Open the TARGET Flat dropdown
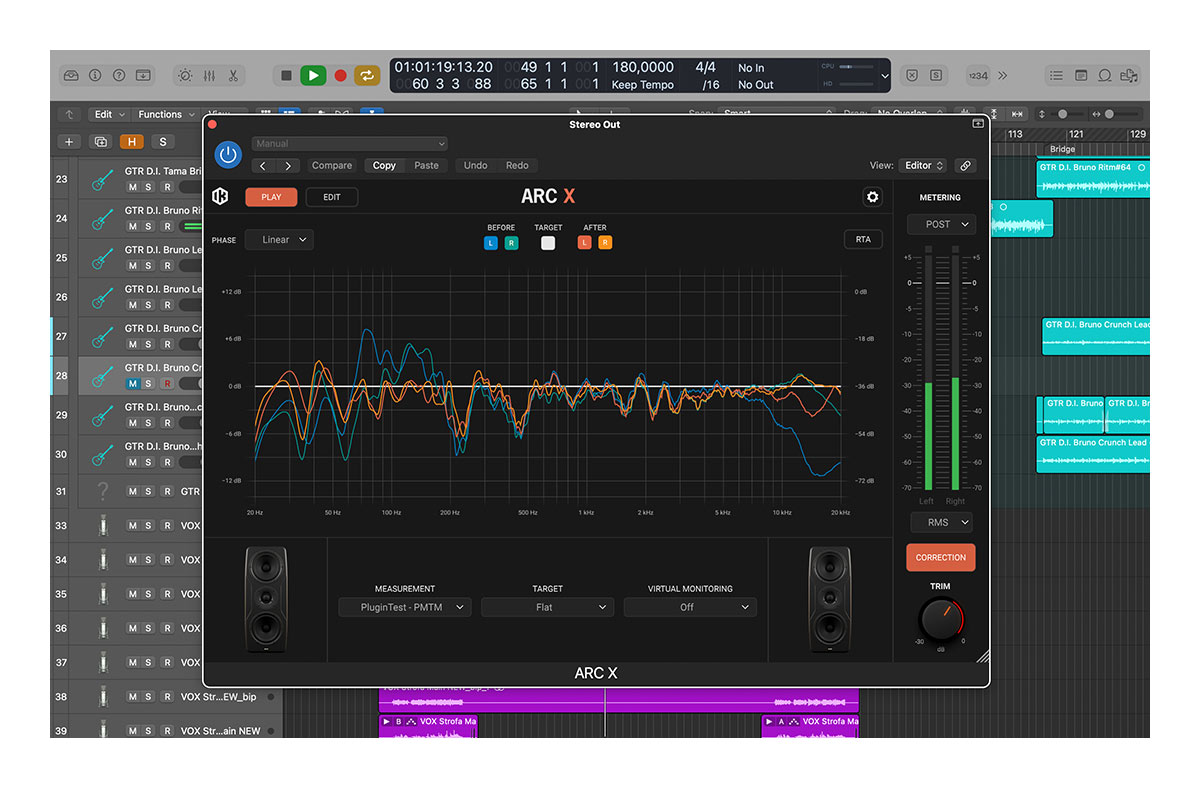Viewport: 1200px width, 788px height. point(547,607)
